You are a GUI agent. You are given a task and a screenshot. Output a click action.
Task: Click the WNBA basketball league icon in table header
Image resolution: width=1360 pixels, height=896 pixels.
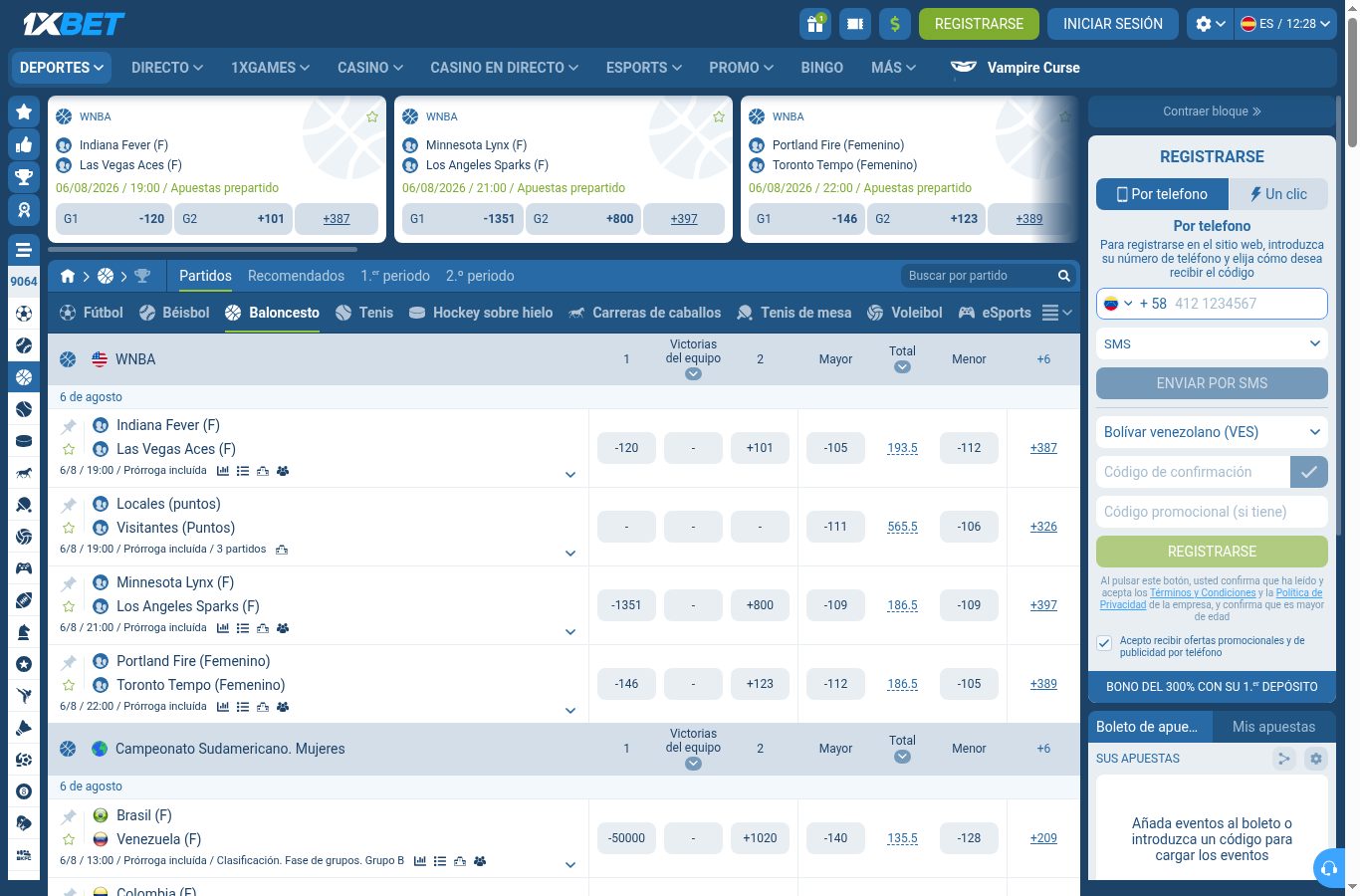(x=68, y=359)
